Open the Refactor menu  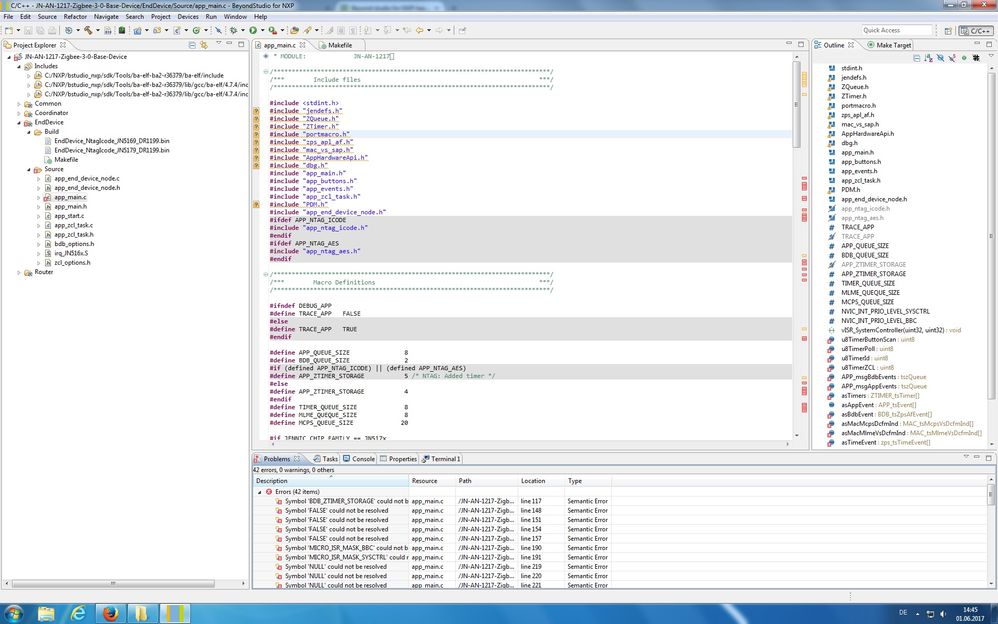tap(75, 17)
